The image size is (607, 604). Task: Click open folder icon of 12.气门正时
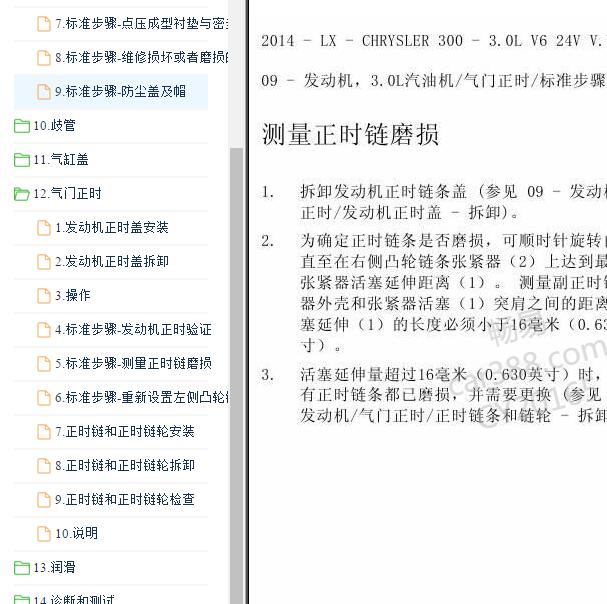[22, 194]
